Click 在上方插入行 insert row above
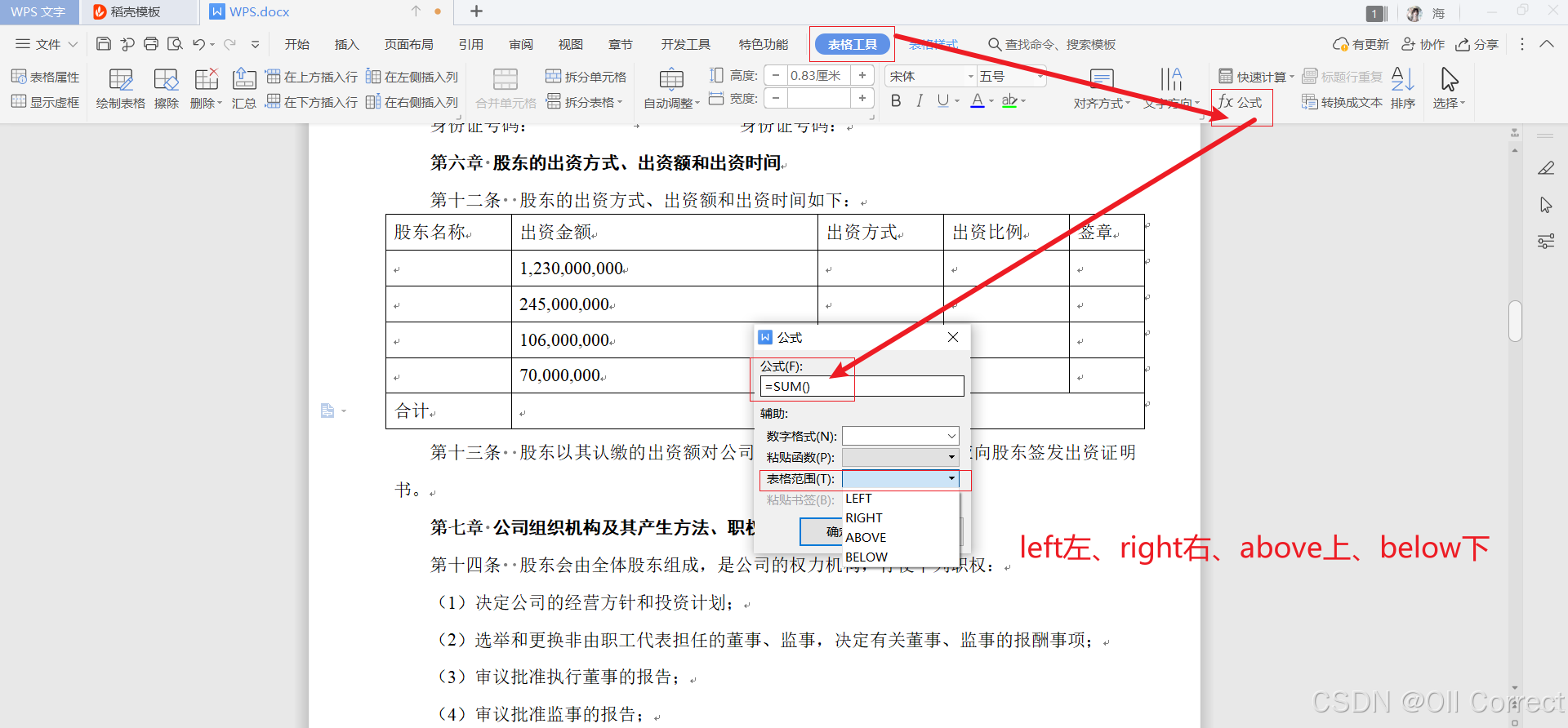Viewport: 1568px width, 728px height. tap(311, 77)
